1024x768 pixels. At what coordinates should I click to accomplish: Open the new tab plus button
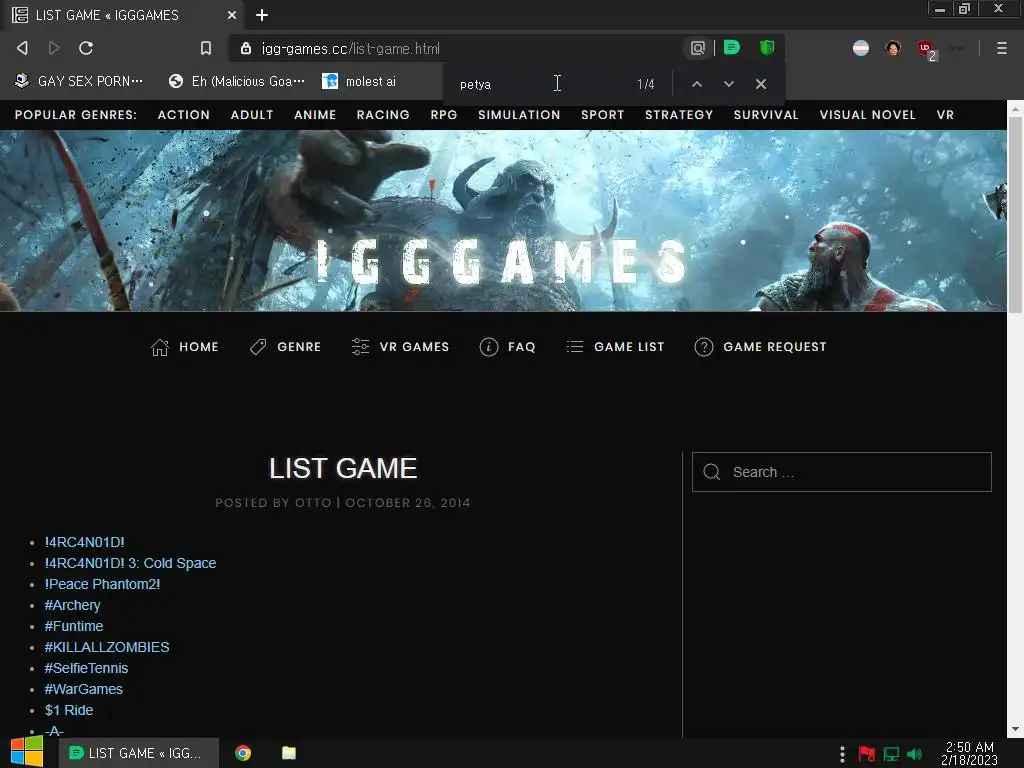pyautogui.click(x=262, y=15)
